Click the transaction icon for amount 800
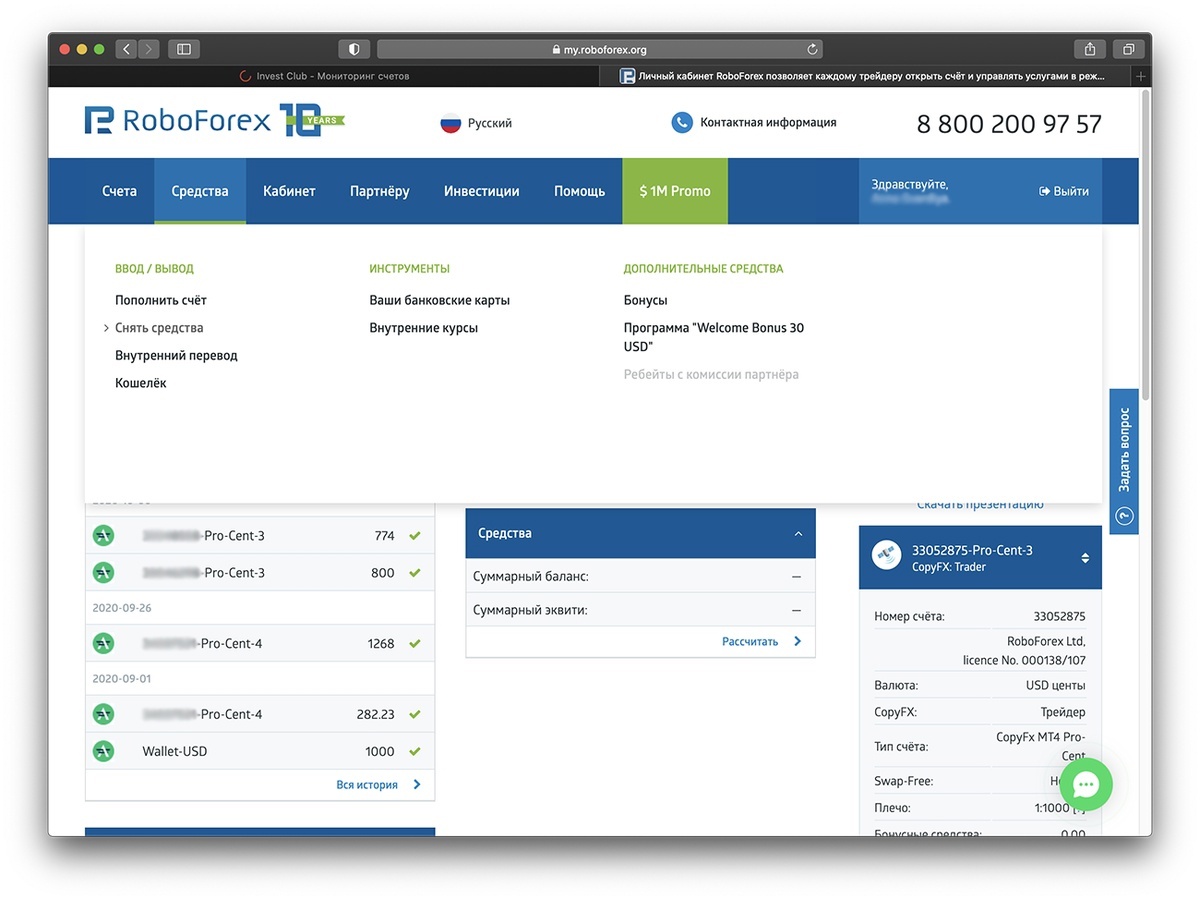The height and width of the screenshot is (900, 1200). coord(103,573)
